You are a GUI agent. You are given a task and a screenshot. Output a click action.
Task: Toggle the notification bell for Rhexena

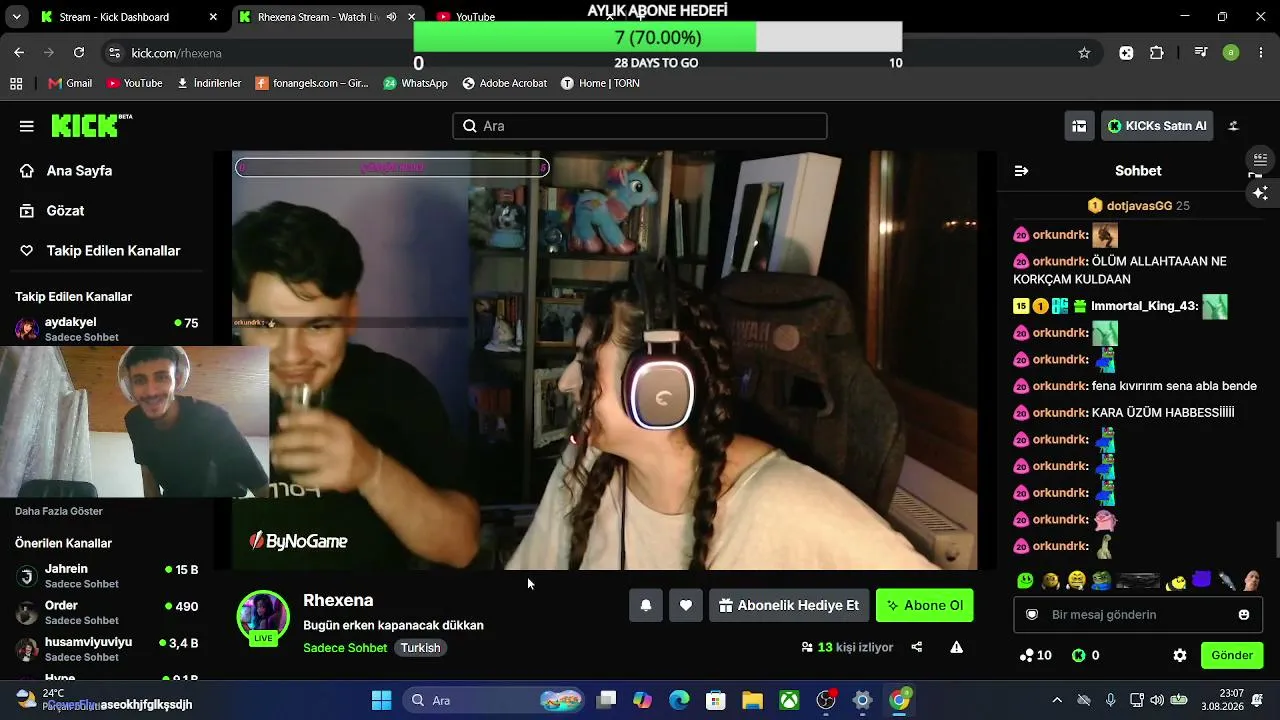(x=646, y=605)
